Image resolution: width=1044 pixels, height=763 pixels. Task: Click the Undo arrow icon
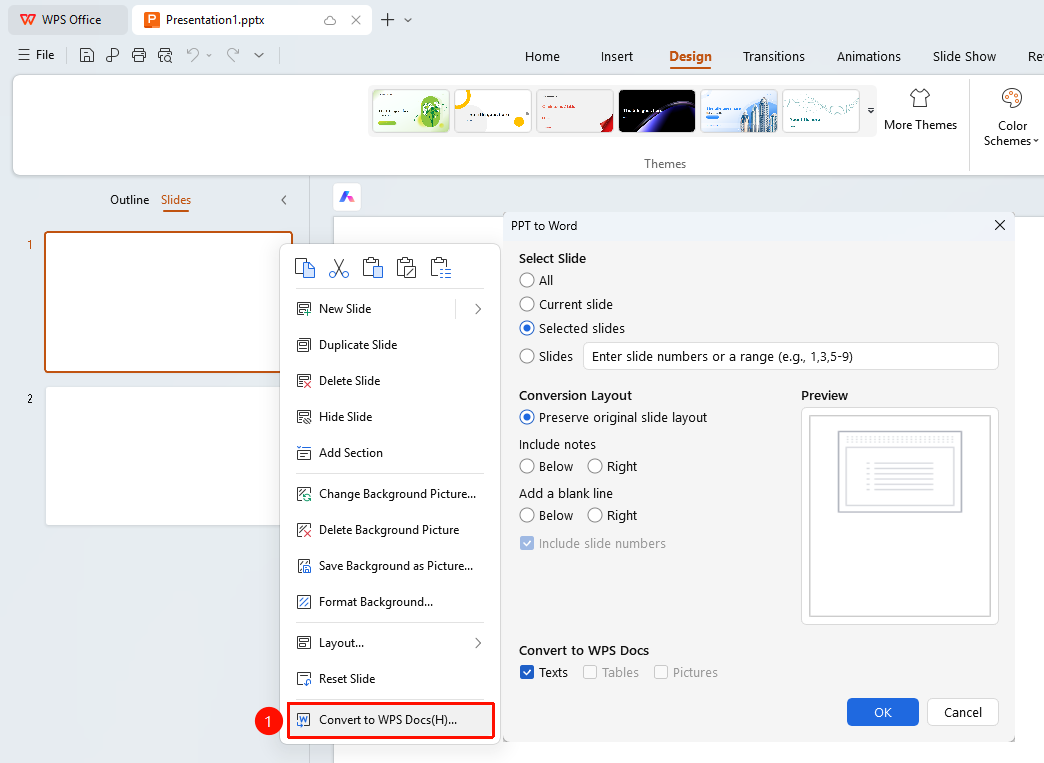pyautogui.click(x=192, y=55)
